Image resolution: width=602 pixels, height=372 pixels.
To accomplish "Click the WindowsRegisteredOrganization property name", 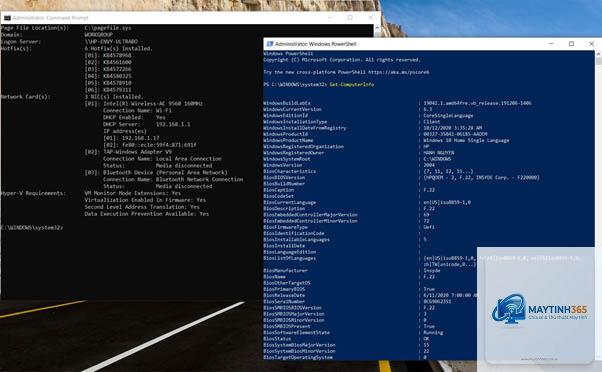I will point(303,147).
